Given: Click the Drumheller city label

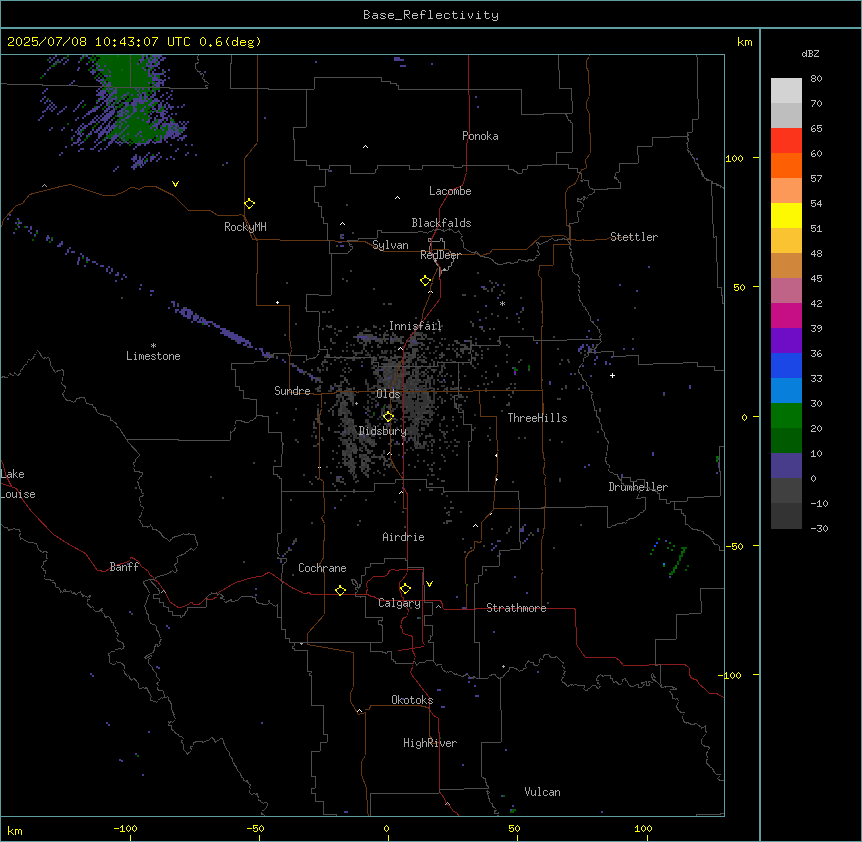Looking at the screenshot, I should [x=638, y=487].
